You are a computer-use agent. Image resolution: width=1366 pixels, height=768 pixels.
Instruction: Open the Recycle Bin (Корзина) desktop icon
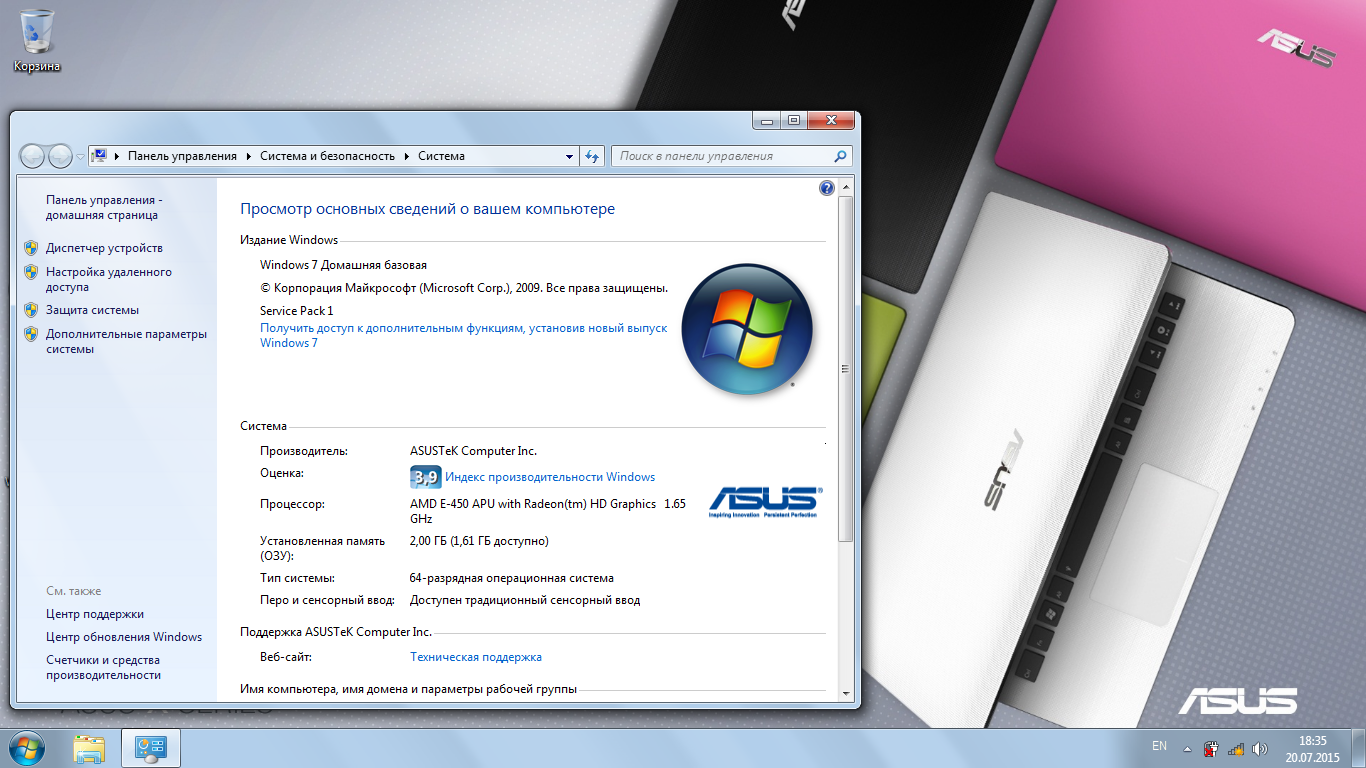pos(37,40)
